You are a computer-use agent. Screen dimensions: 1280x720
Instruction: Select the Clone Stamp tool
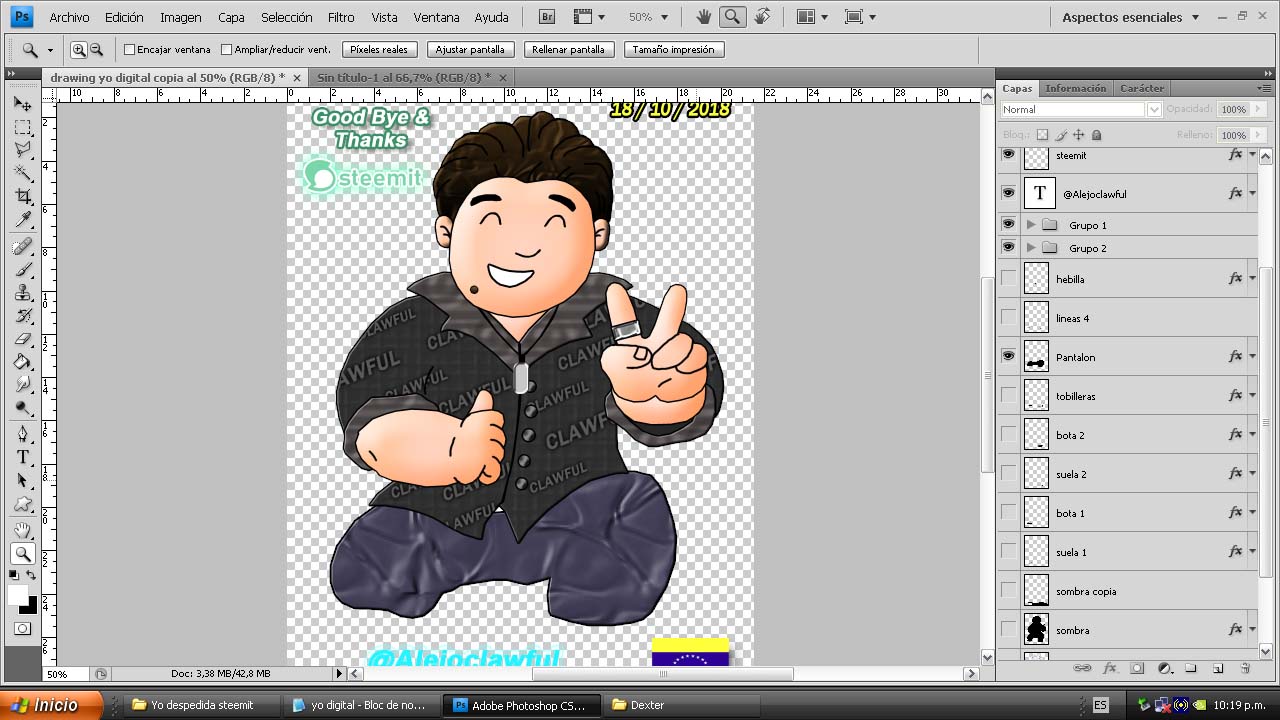(23, 293)
